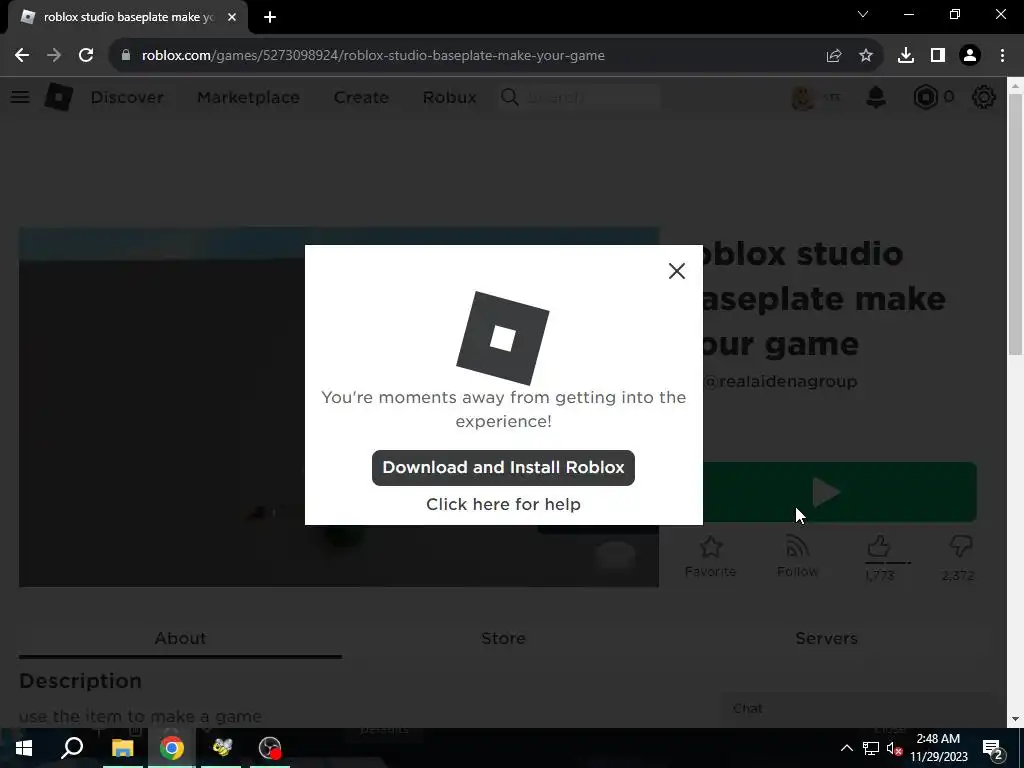
Task: Open the Robux balance icon
Action: (925, 97)
